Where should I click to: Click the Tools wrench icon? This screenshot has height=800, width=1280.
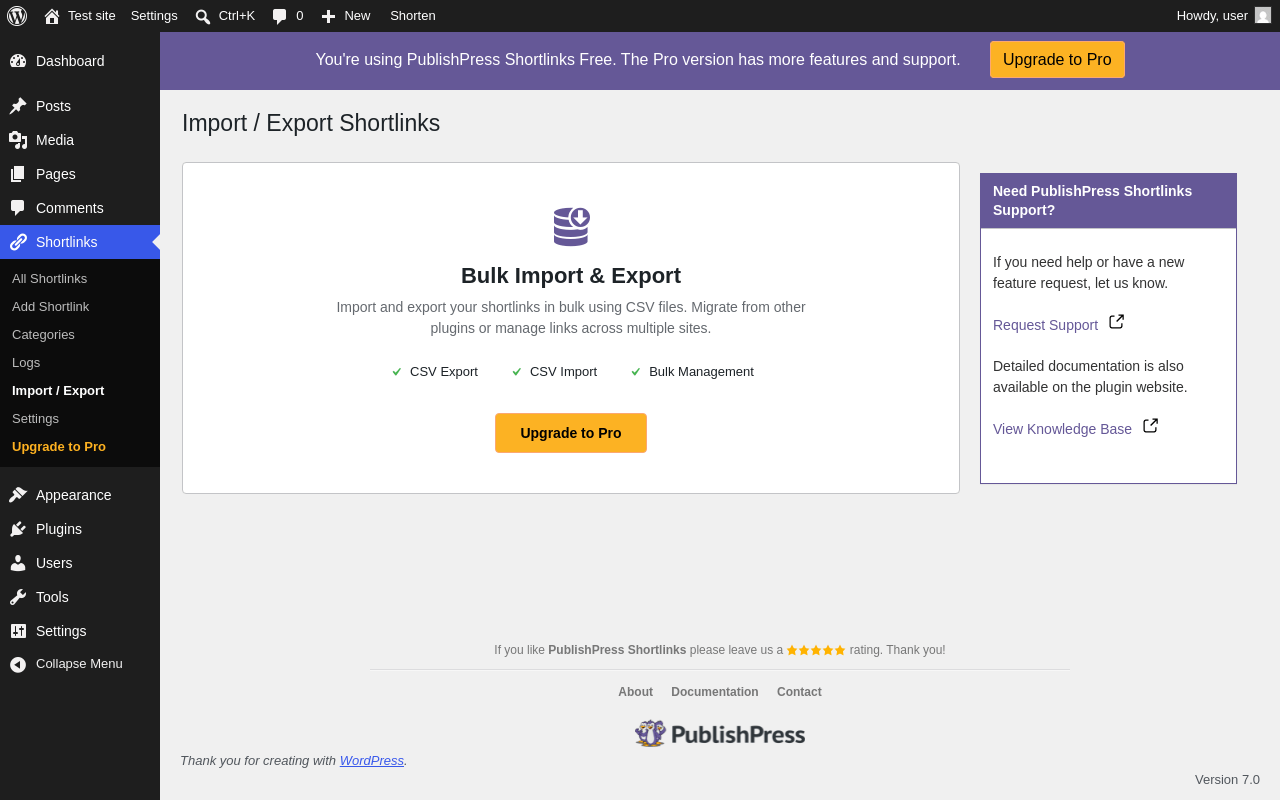[x=18, y=597]
